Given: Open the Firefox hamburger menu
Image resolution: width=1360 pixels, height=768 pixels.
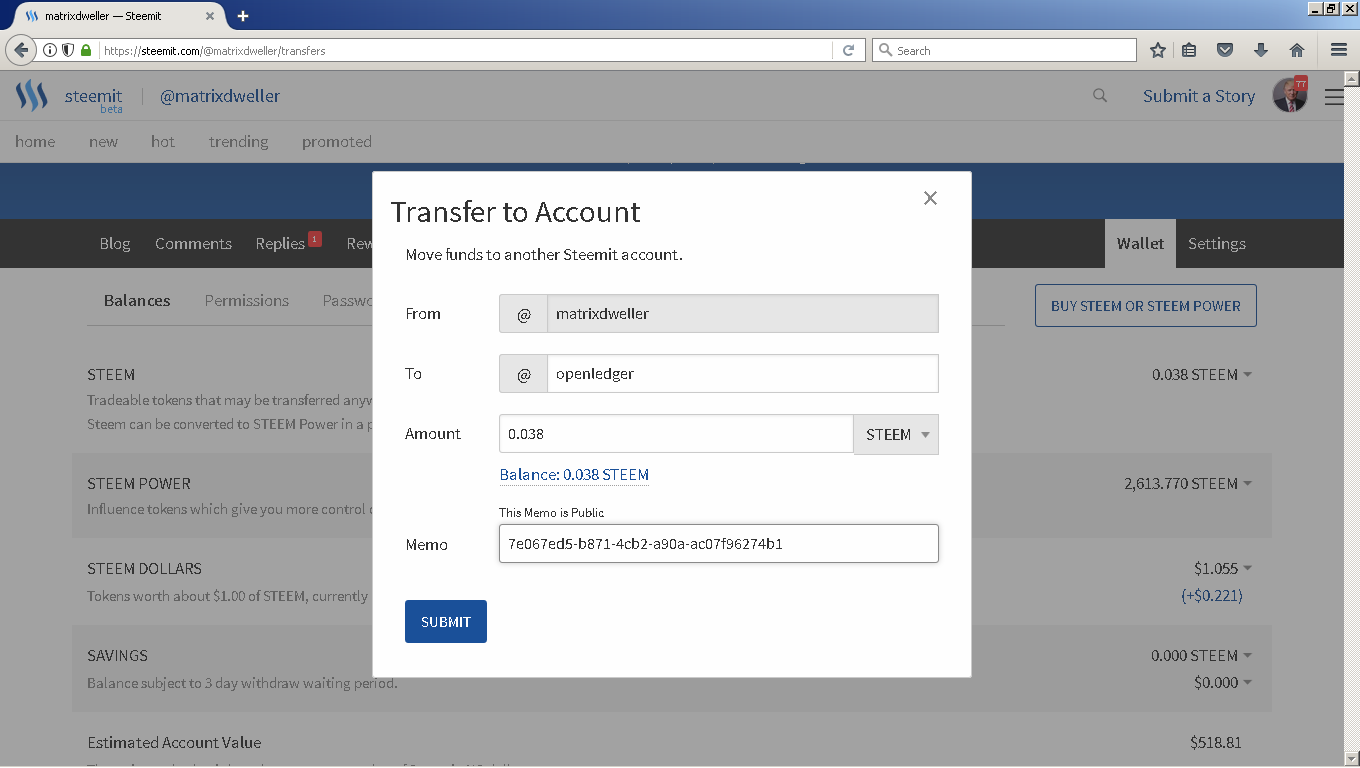Looking at the screenshot, I should tap(1339, 50).
